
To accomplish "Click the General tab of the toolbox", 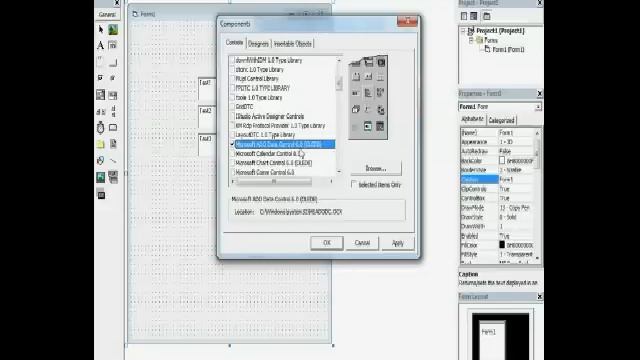I will point(107,14).
